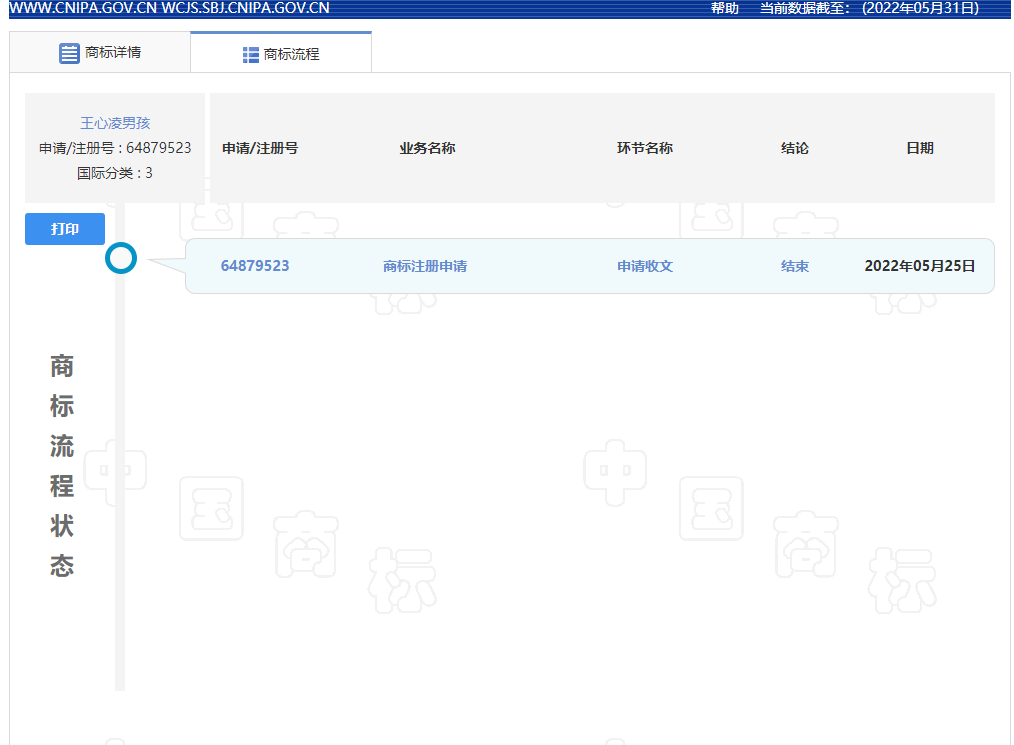Click the 日期 column header
1014x745 pixels.
click(x=920, y=148)
